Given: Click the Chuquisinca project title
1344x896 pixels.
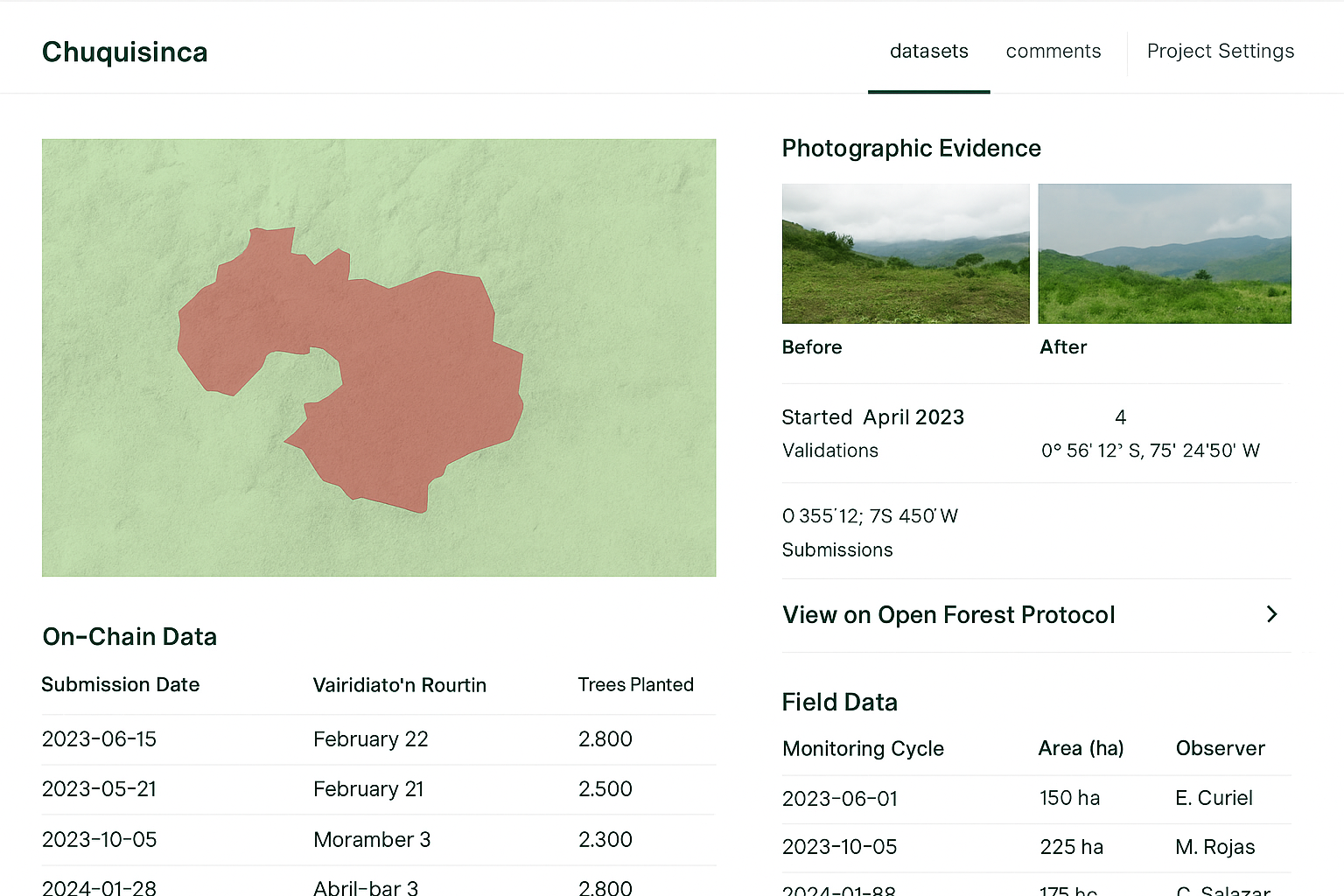Looking at the screenshot, I should point(125,52).
